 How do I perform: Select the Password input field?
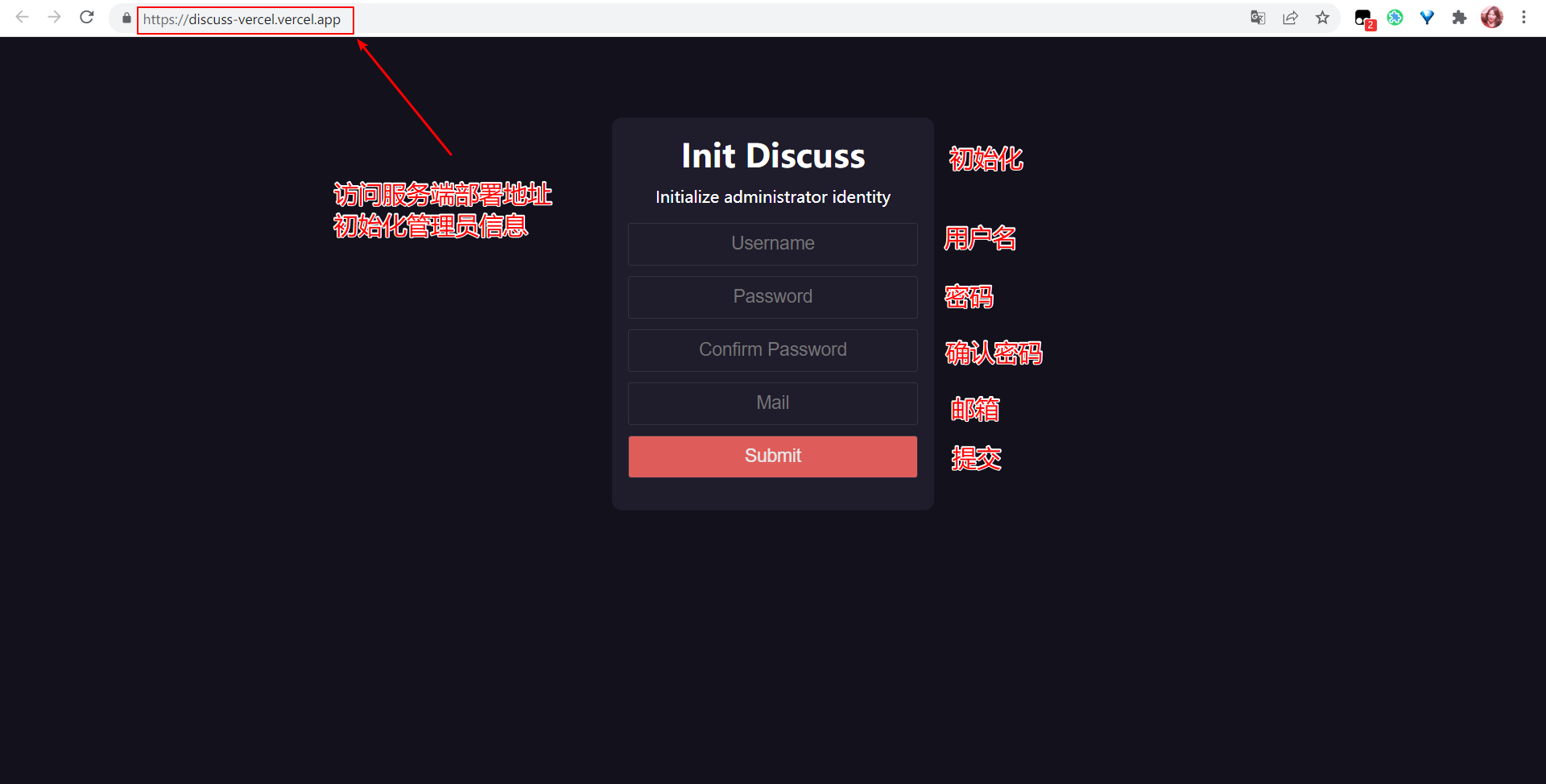(772, 297)
